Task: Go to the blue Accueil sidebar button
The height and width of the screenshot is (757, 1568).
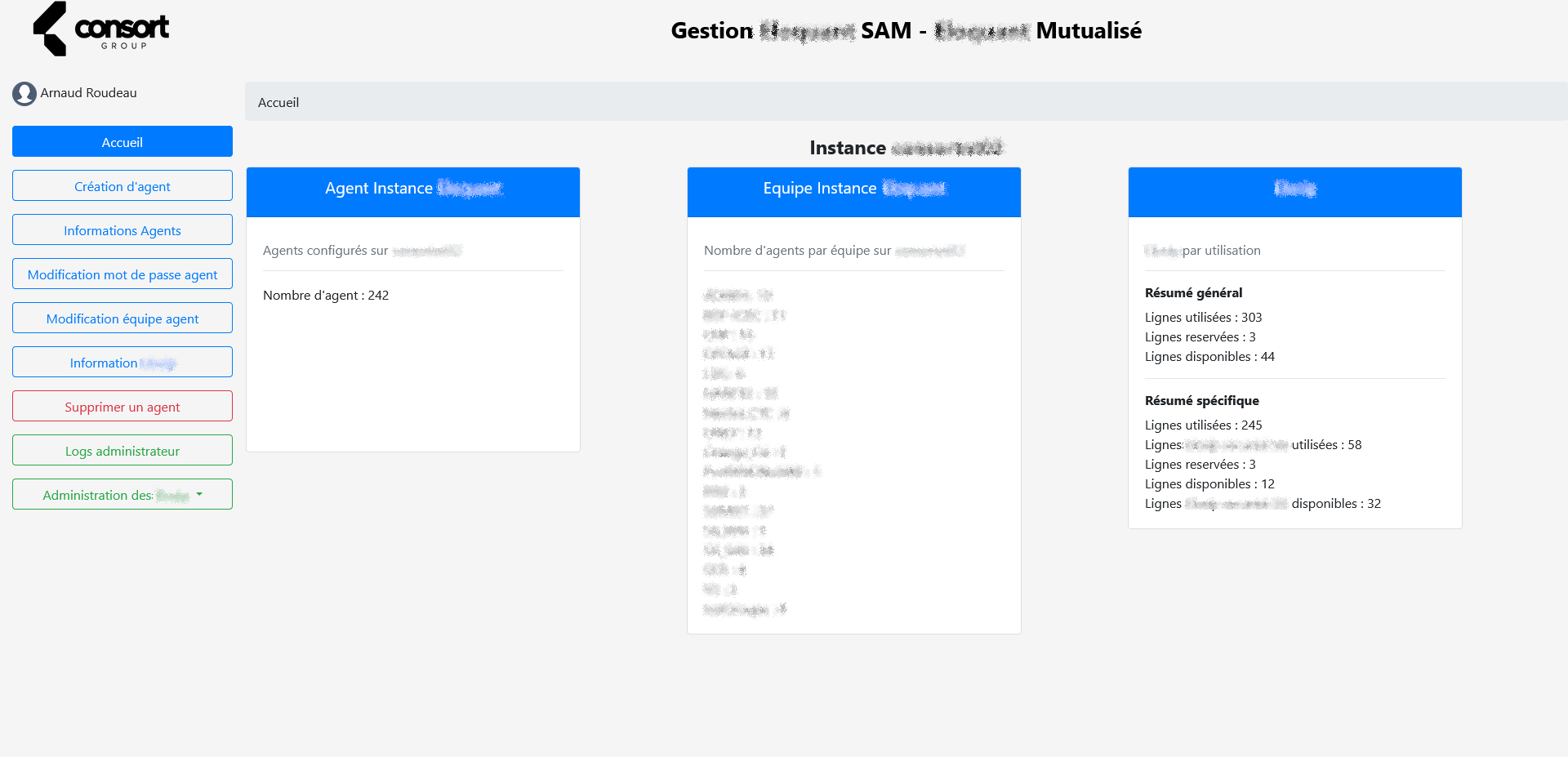Action: [122, 142]
